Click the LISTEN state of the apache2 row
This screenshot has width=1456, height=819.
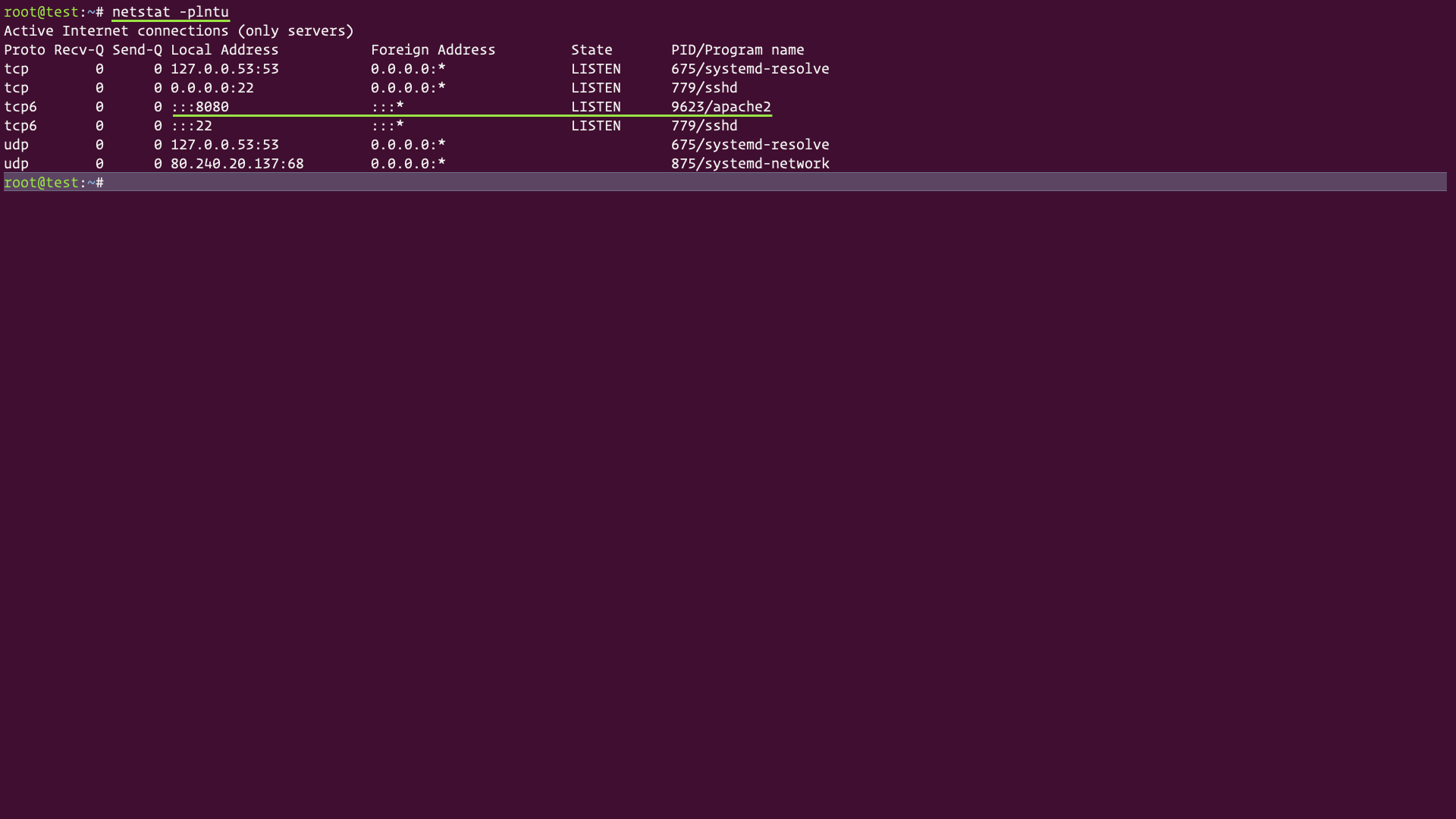596,107
